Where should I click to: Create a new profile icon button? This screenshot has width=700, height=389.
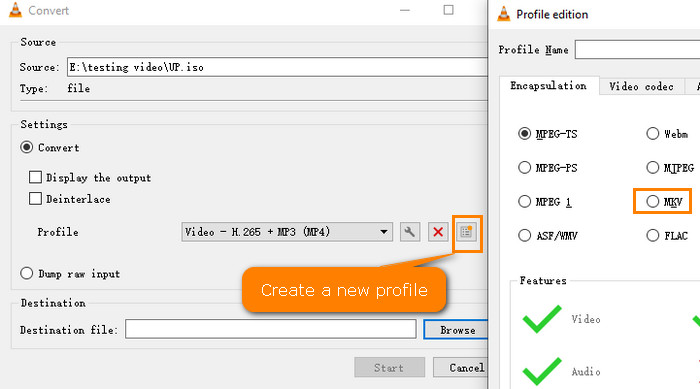pyautogui.click(x=466, y=232)
